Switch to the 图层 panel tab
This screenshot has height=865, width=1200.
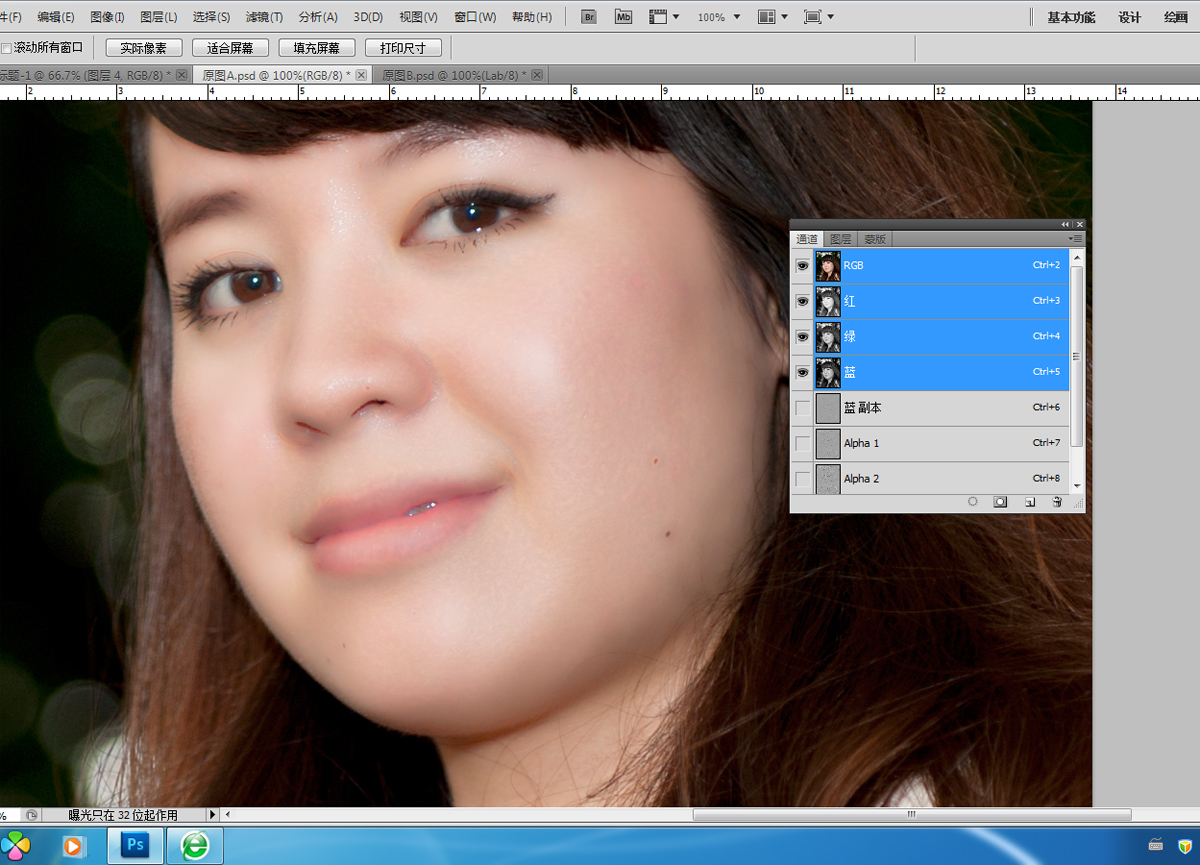pos(841,239)
